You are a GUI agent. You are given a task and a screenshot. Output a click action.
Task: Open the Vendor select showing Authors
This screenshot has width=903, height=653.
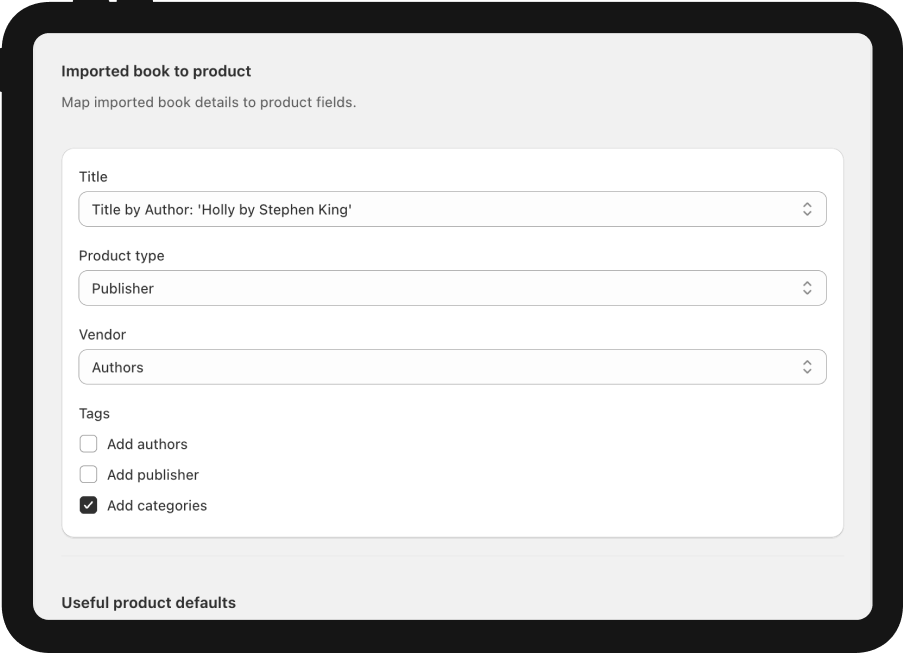(x=452, y=367)
